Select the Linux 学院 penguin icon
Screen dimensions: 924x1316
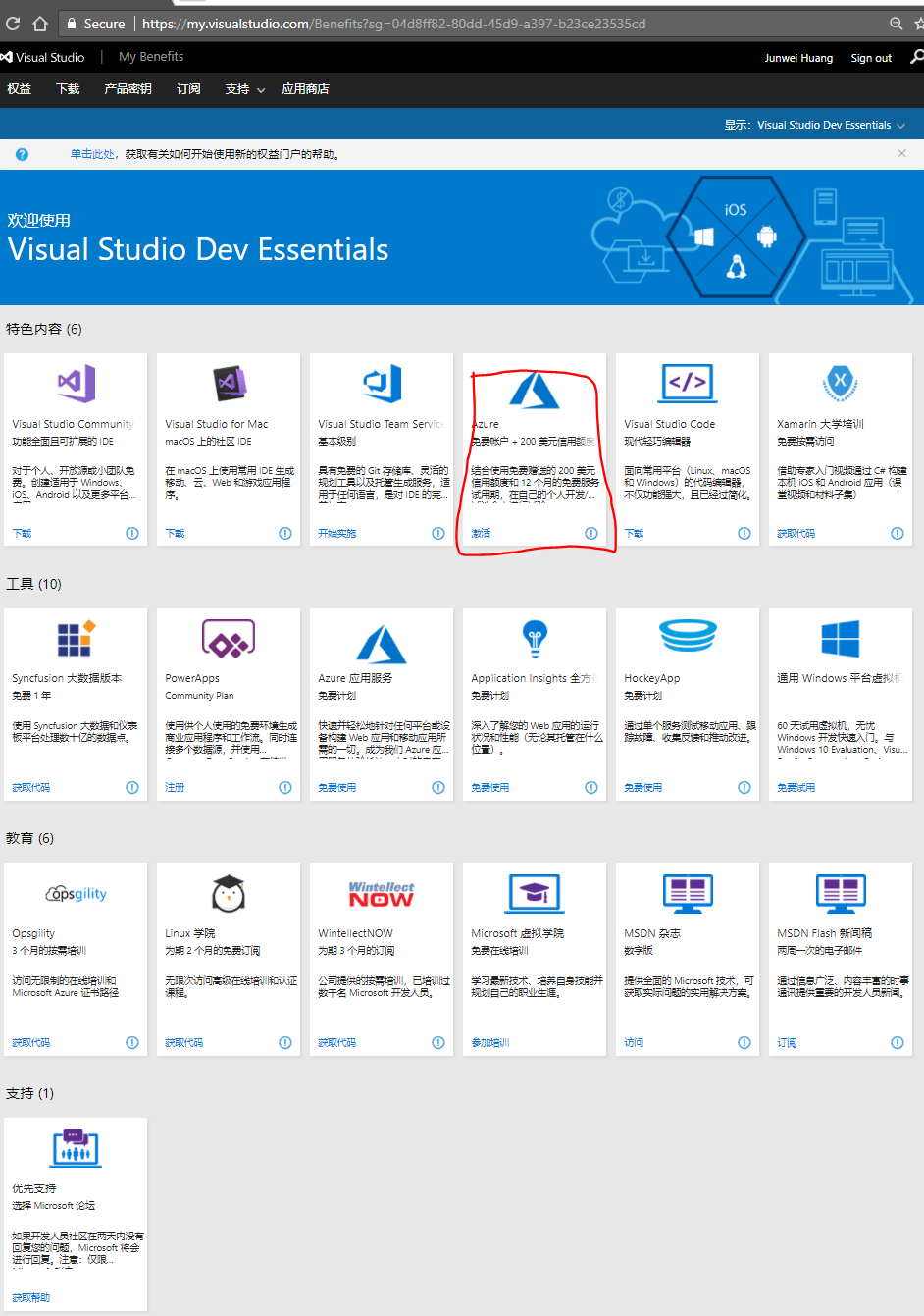tap(228, 893)
